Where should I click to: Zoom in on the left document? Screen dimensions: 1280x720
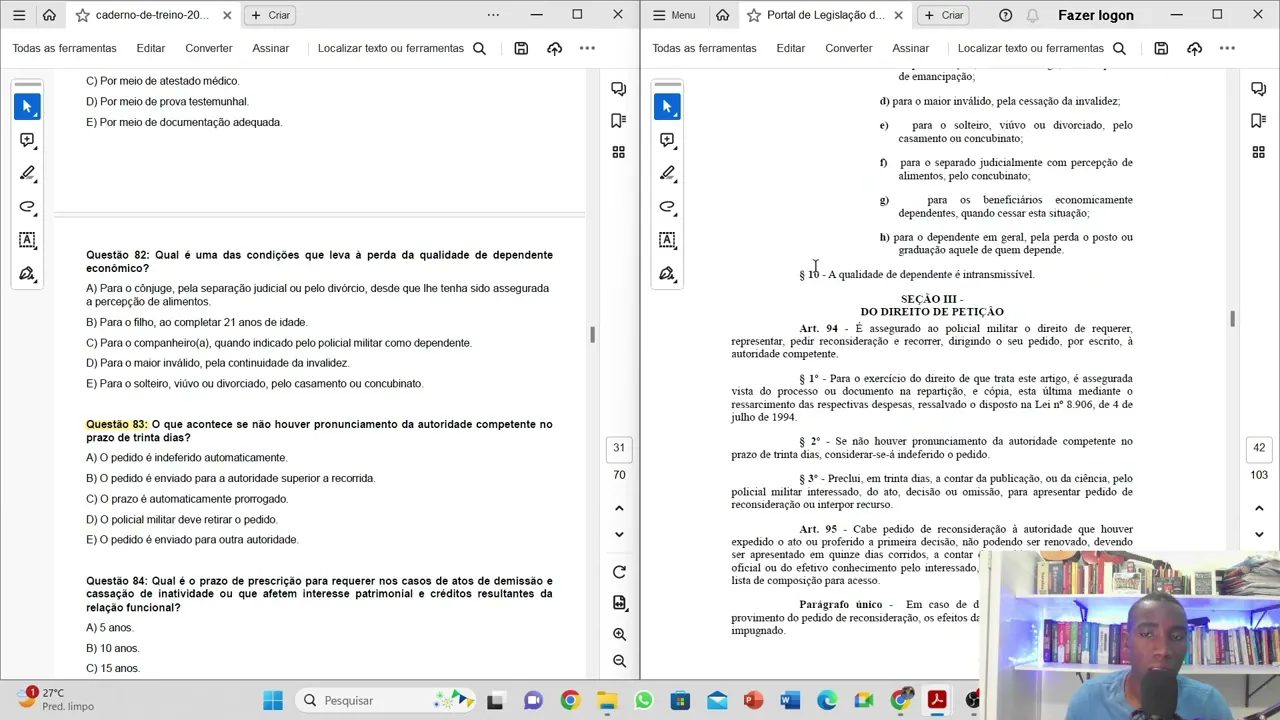tap(619, 634)
